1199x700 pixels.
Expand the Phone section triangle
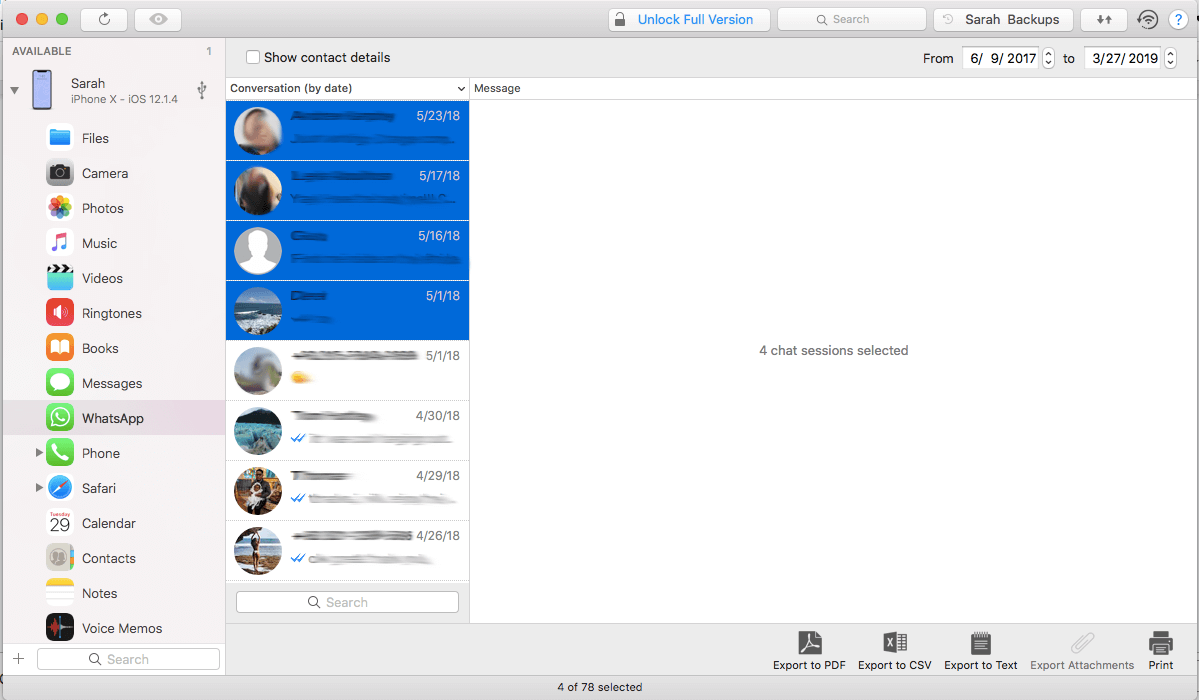click(39, 453)
